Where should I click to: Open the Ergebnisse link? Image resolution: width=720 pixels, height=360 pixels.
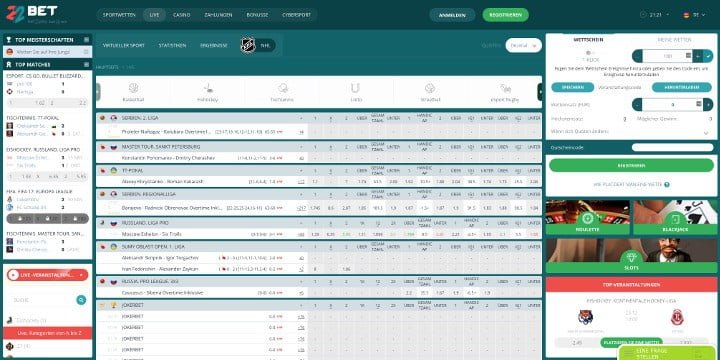(x=214, y=45)
